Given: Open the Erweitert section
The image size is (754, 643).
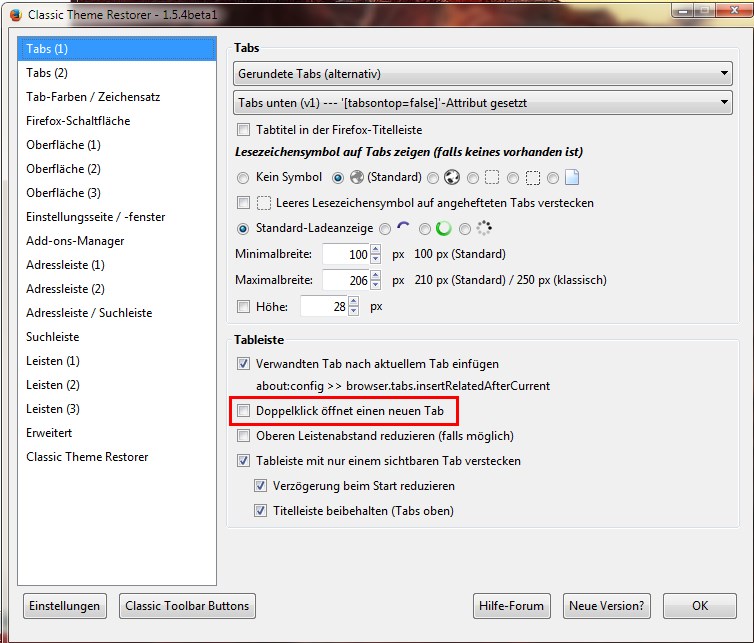Looking at the screenshot, I should click(117, 433).
